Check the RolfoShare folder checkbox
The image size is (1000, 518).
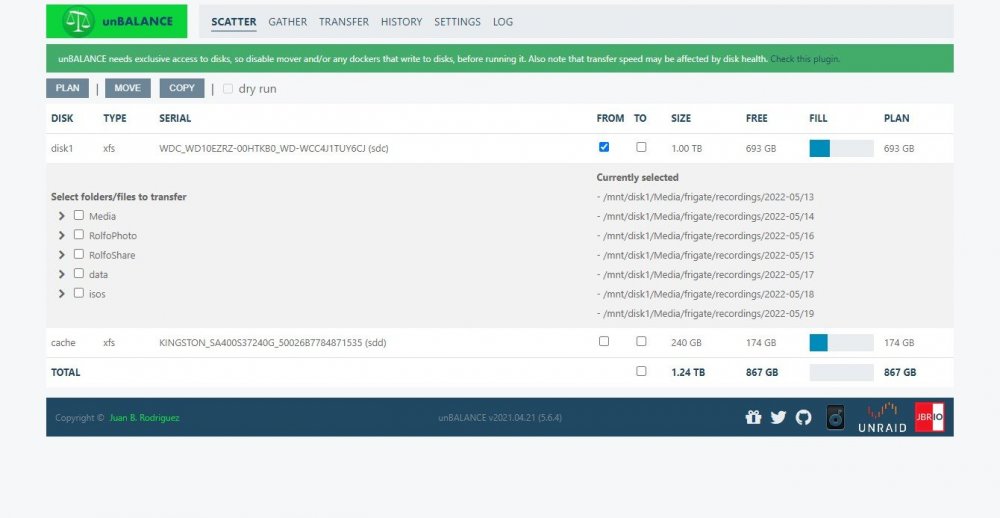[78, 254]
